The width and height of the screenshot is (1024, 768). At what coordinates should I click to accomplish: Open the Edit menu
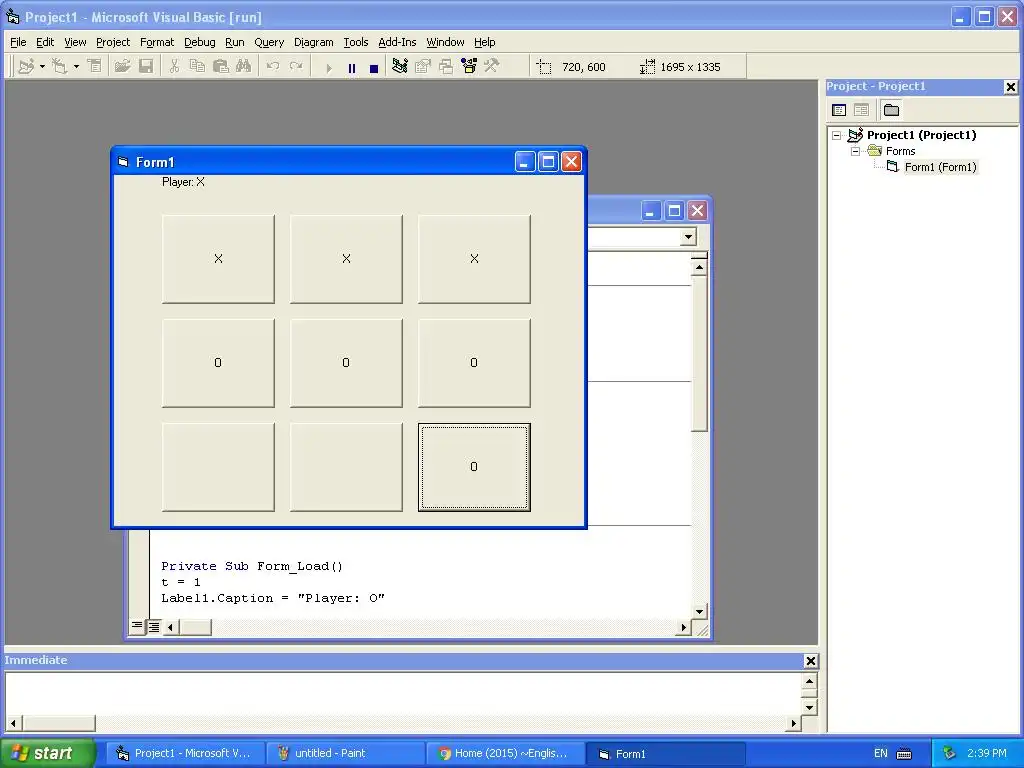pos(45,42)
